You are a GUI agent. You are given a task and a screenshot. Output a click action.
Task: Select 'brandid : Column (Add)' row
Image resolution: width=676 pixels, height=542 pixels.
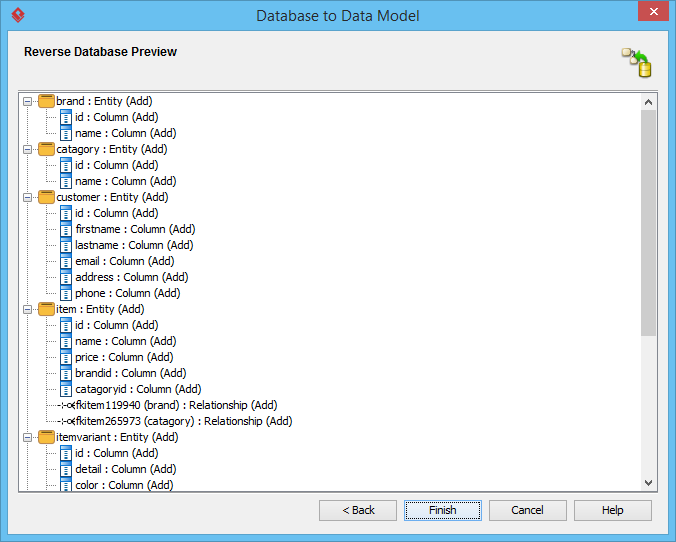pos(131,373)
